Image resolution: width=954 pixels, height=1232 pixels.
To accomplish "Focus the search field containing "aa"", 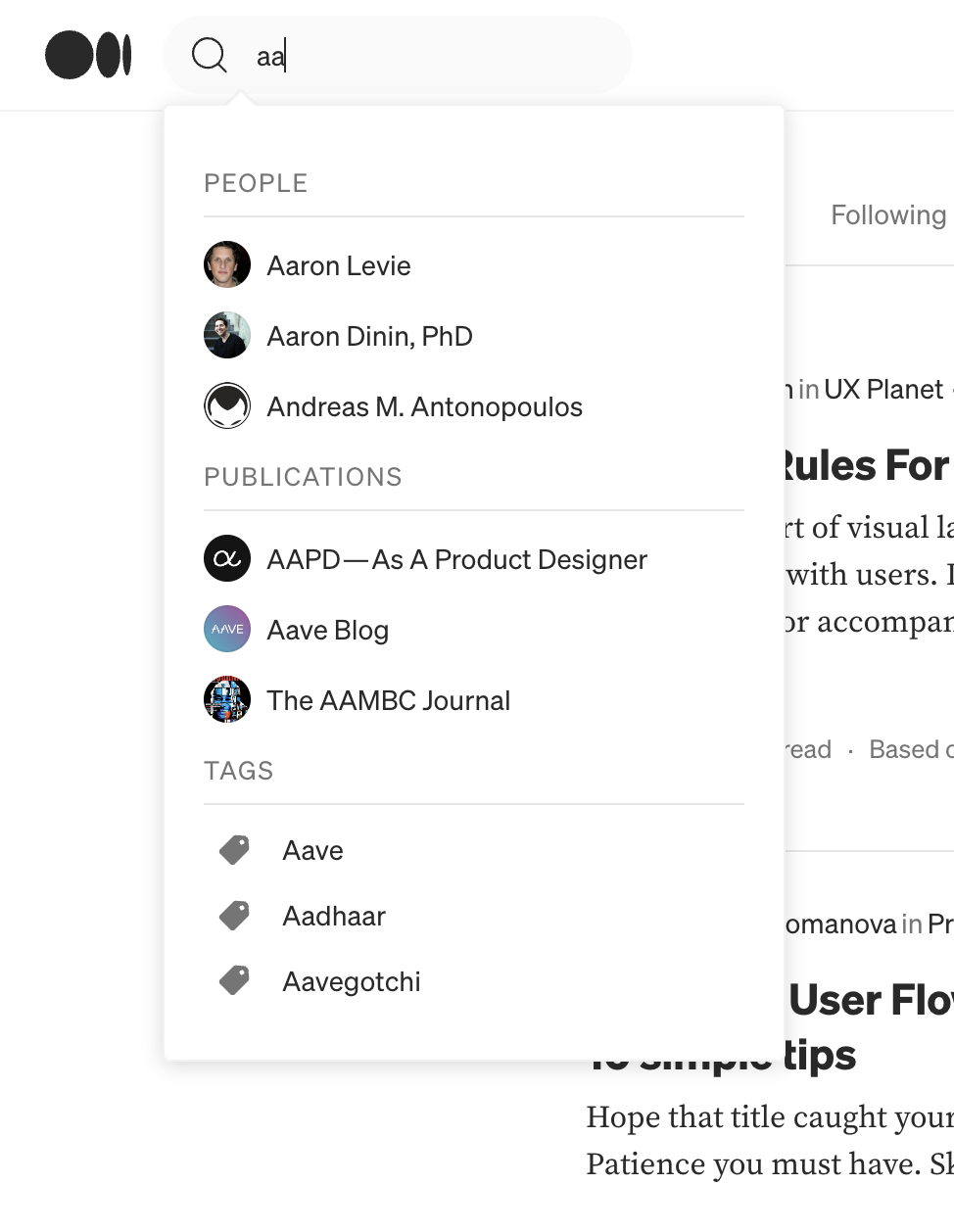I will (x=431, y=56).
